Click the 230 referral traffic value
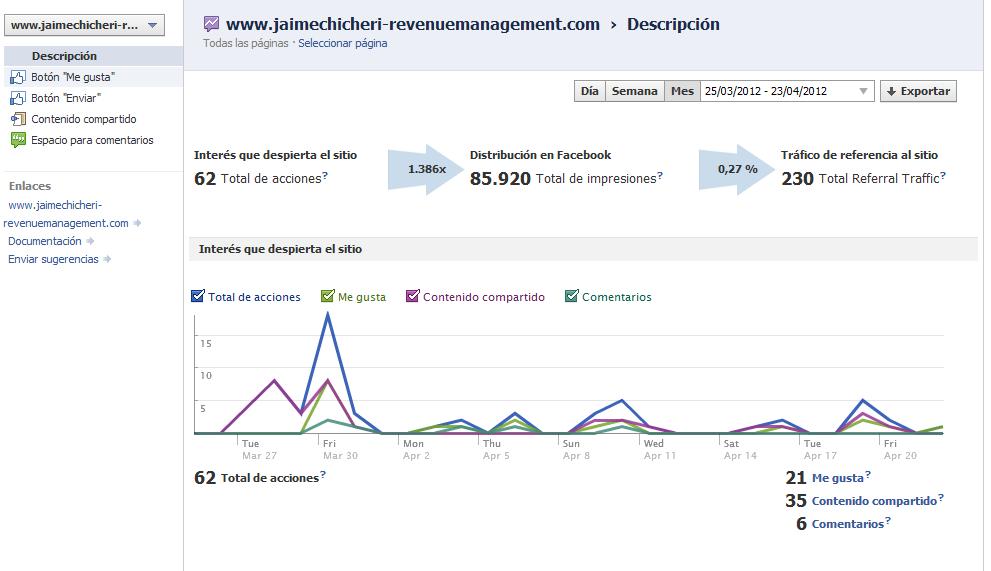Image resolution: width=991 pixels, height=571 pixels. click(x=797, y=179)
